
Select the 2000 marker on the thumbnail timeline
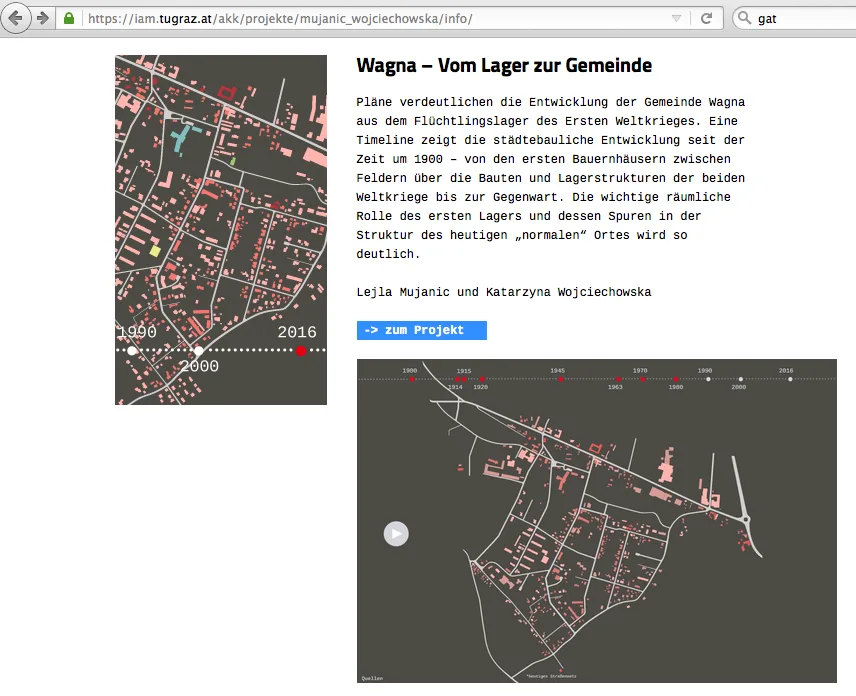coord(199,350)
